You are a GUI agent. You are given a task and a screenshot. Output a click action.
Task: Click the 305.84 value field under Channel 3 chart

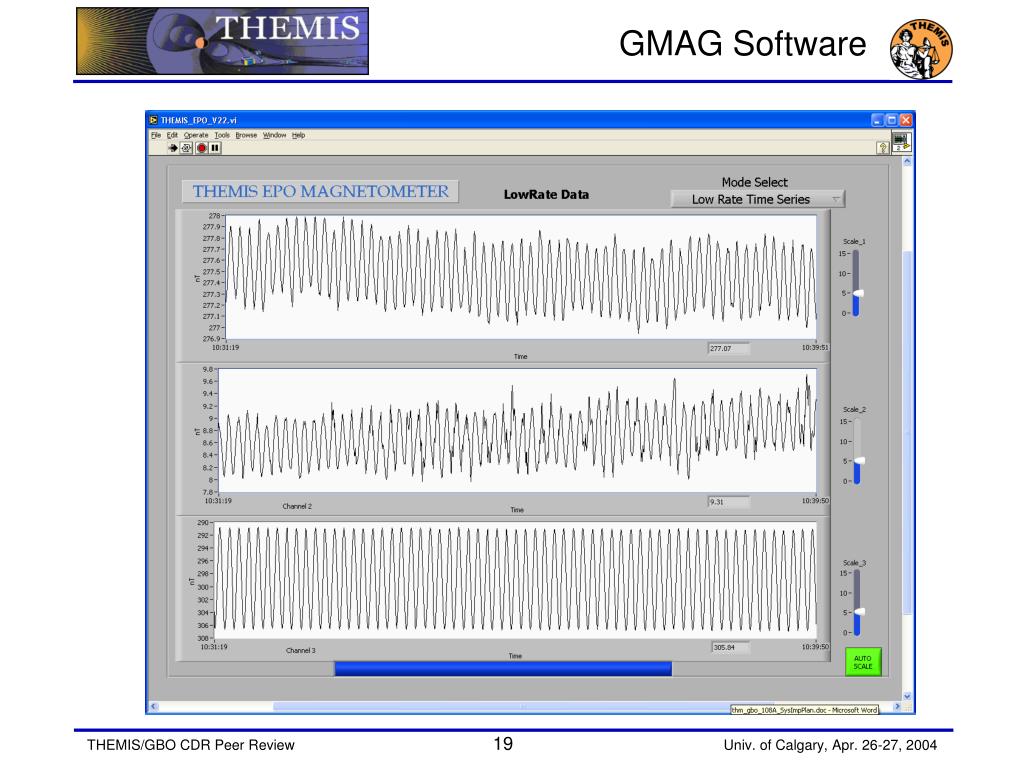730,648
